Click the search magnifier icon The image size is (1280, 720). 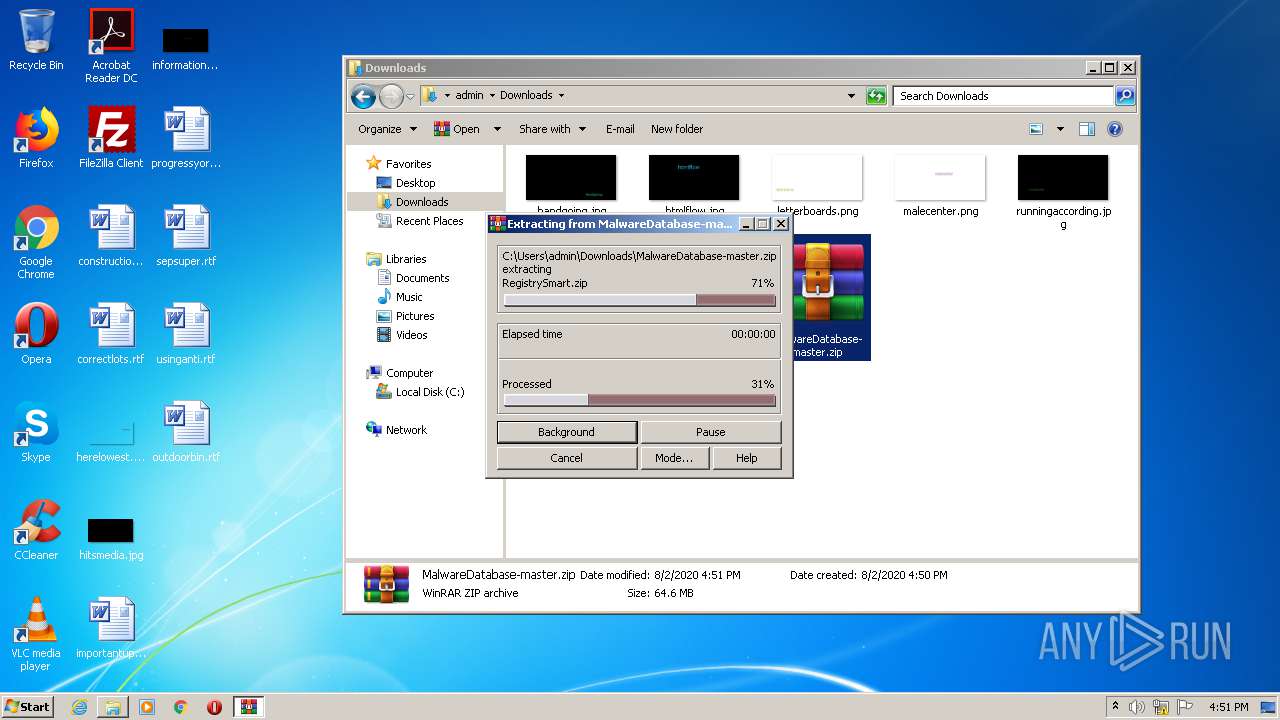[x=1125, y=96]
